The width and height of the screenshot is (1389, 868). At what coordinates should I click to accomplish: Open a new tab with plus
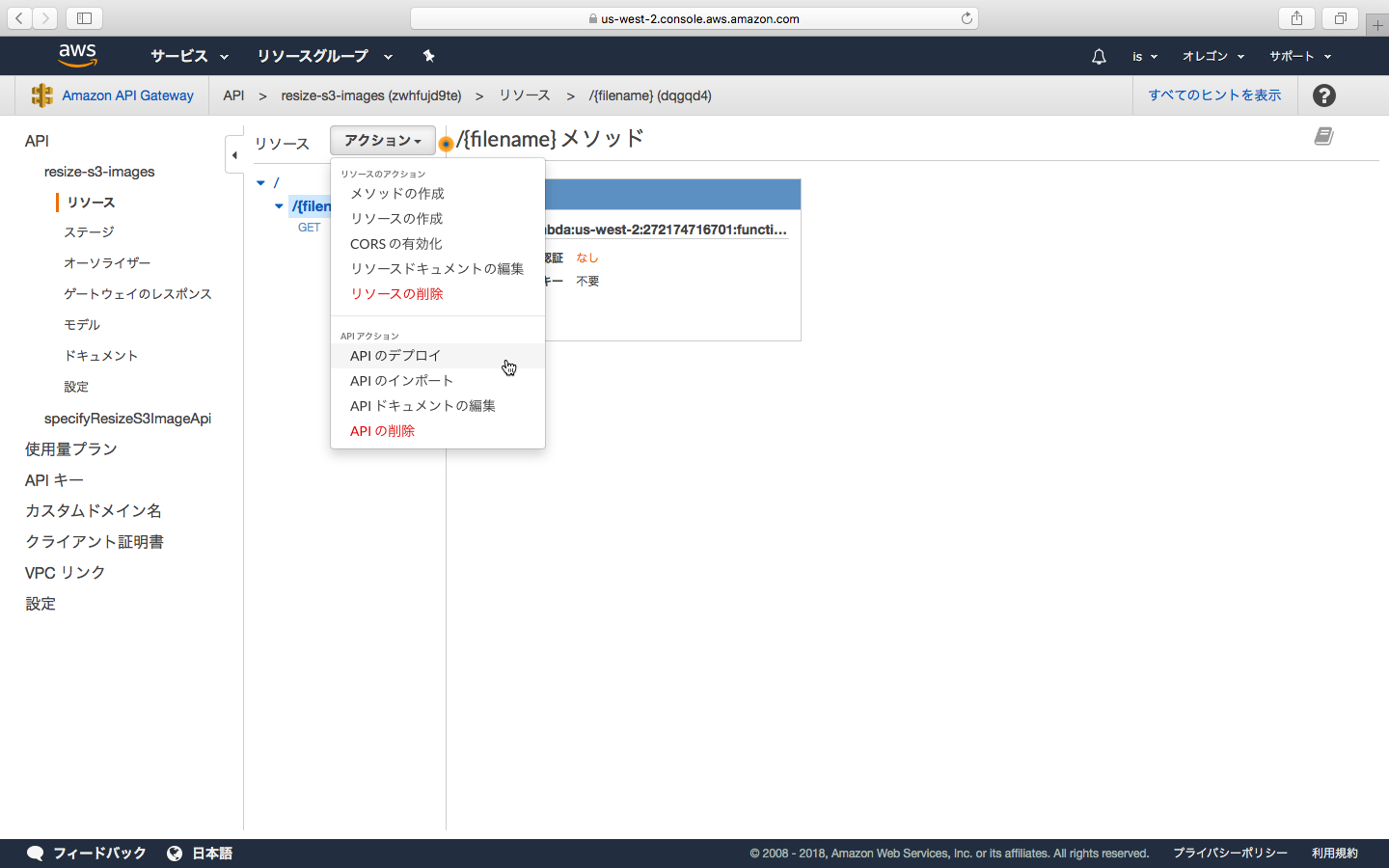tap(1377, 25)
